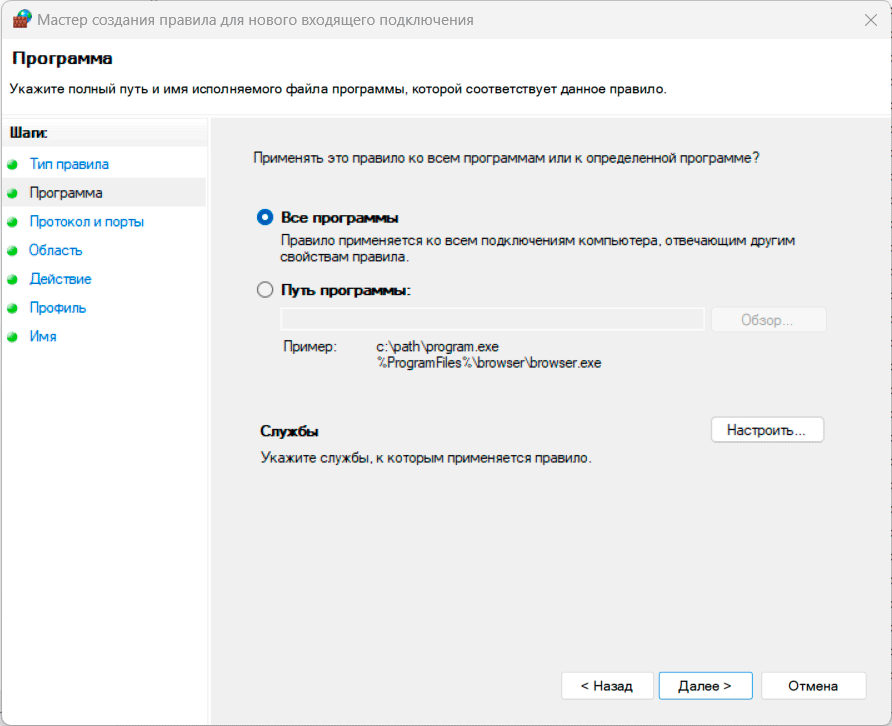Viewport: 892px width, 726px height.
Task: Click the green bullet beside Область
Action: [12, 251]
